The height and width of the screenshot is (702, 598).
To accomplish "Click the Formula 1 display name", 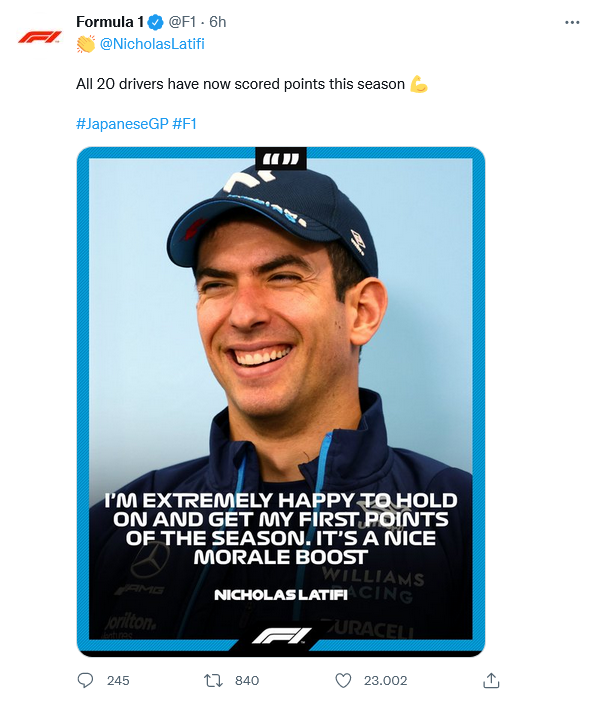I will coord(110,22).
